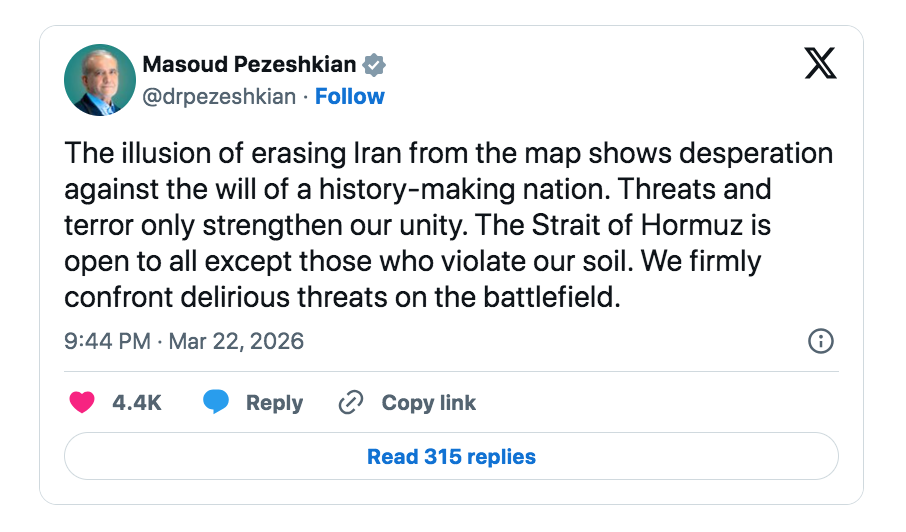Click the 4.4K likes count
The width and height of the screenshot is (906, 532).
point(137,403)
